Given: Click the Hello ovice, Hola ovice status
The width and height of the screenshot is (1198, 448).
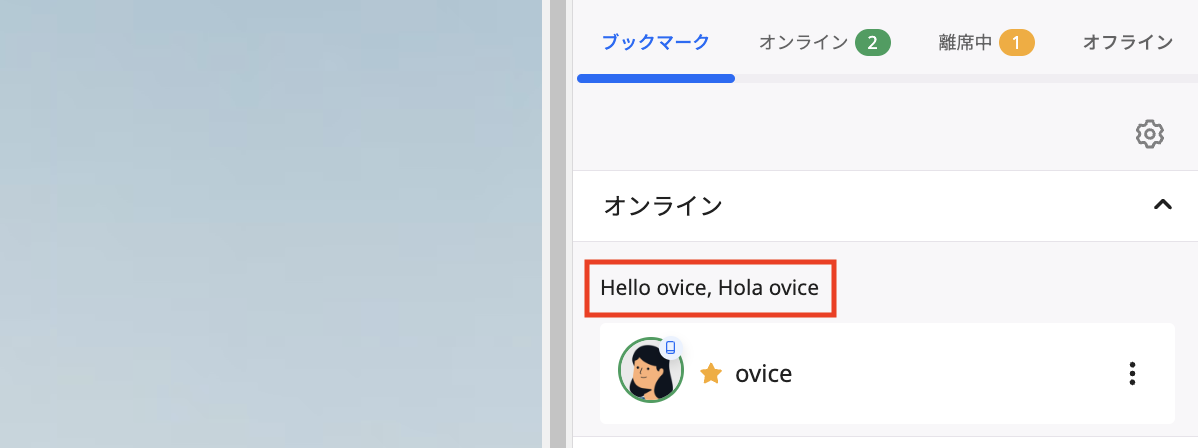Looking at the screenshot, I should coord(709,289).
